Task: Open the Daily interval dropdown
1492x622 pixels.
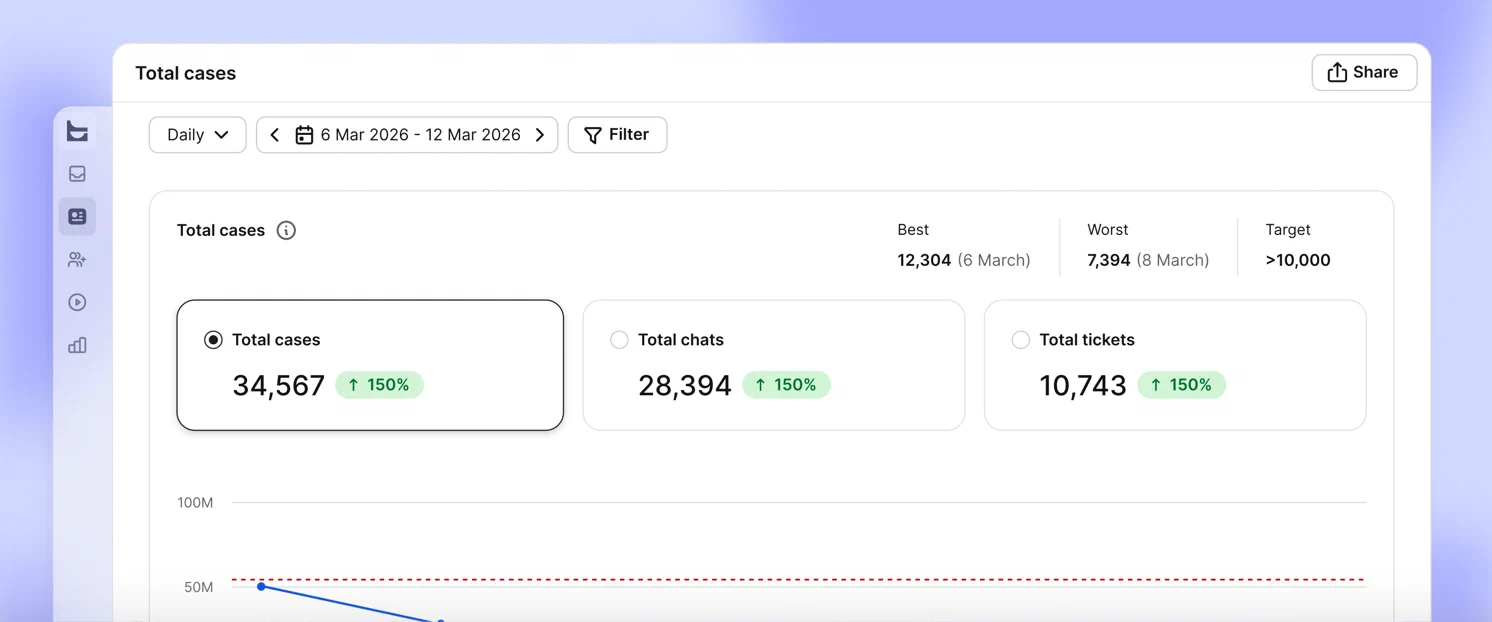Action: pyautogui.click(x=198, y=135)
